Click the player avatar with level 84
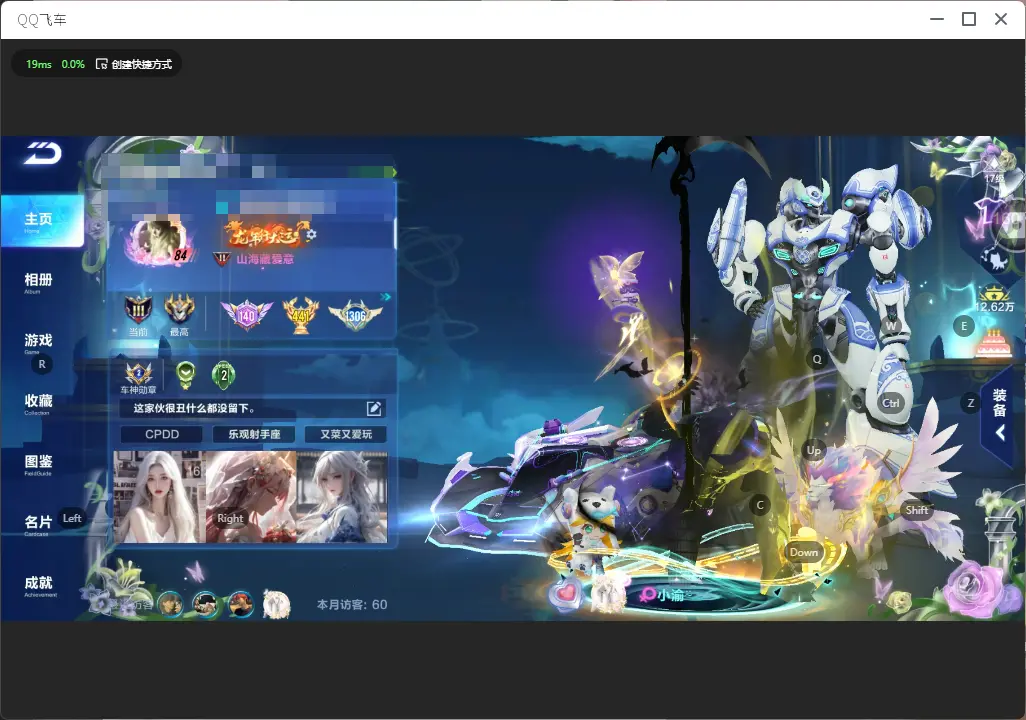The height and width of the screenshot is (720, 1026). pos(160,243)
